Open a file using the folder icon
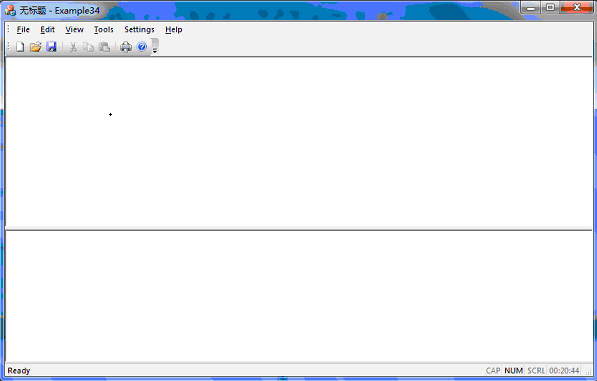597x381 pixels. (x=35, y=47)
